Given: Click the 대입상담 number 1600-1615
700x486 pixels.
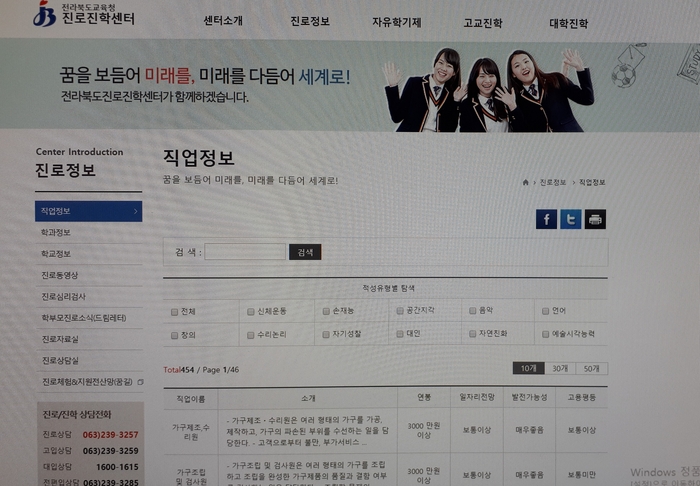Looking at the screenshot, I should (x=117, y=467).
